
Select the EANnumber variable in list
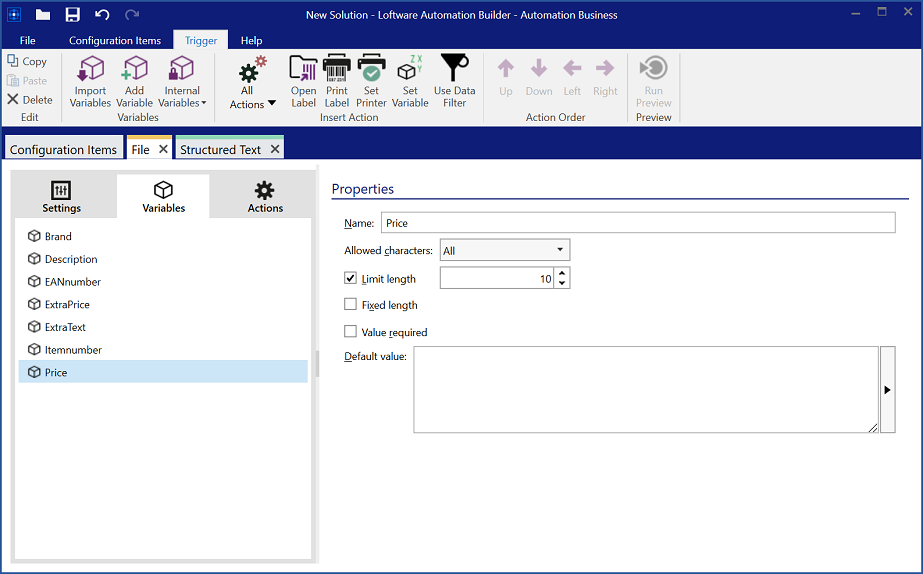pos(72,282)
